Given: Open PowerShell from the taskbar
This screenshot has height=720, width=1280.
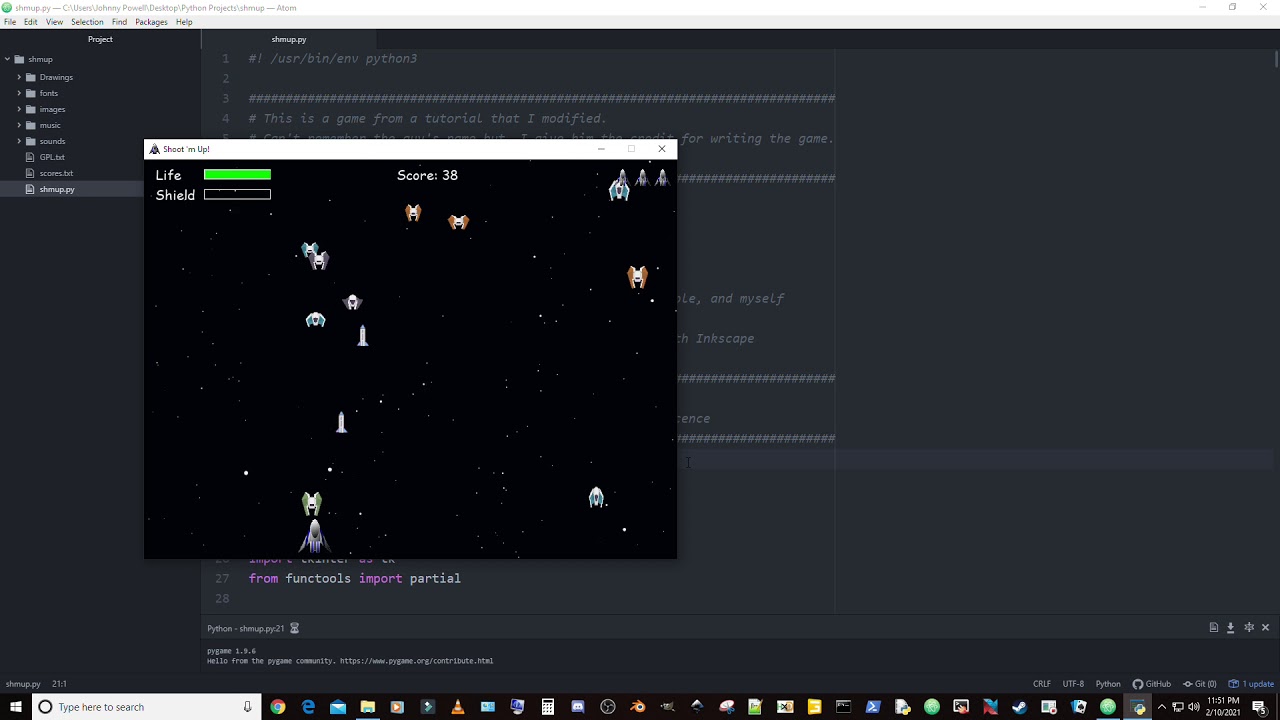Looking at the screenshot, I should (873, 707).
